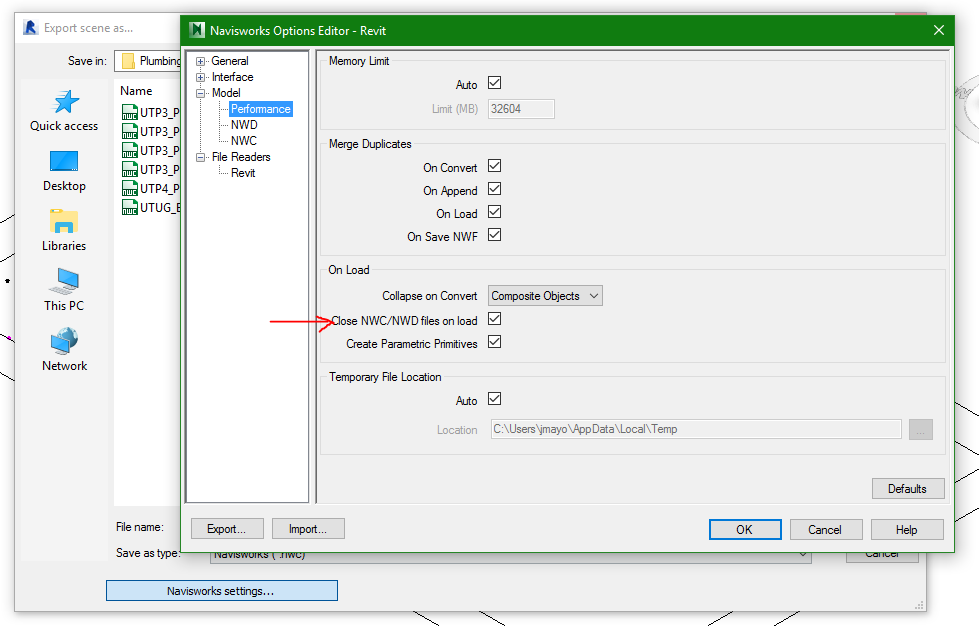The height and width of the screenshot is (626, 979).
Task: Click OK button
Action: 745,529
